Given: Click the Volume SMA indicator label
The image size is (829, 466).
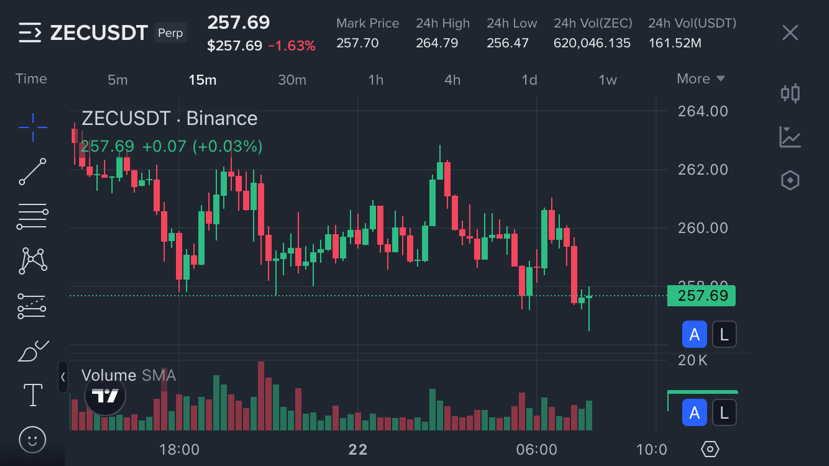Looking at the screenshot, I should [x=128, y=376].
